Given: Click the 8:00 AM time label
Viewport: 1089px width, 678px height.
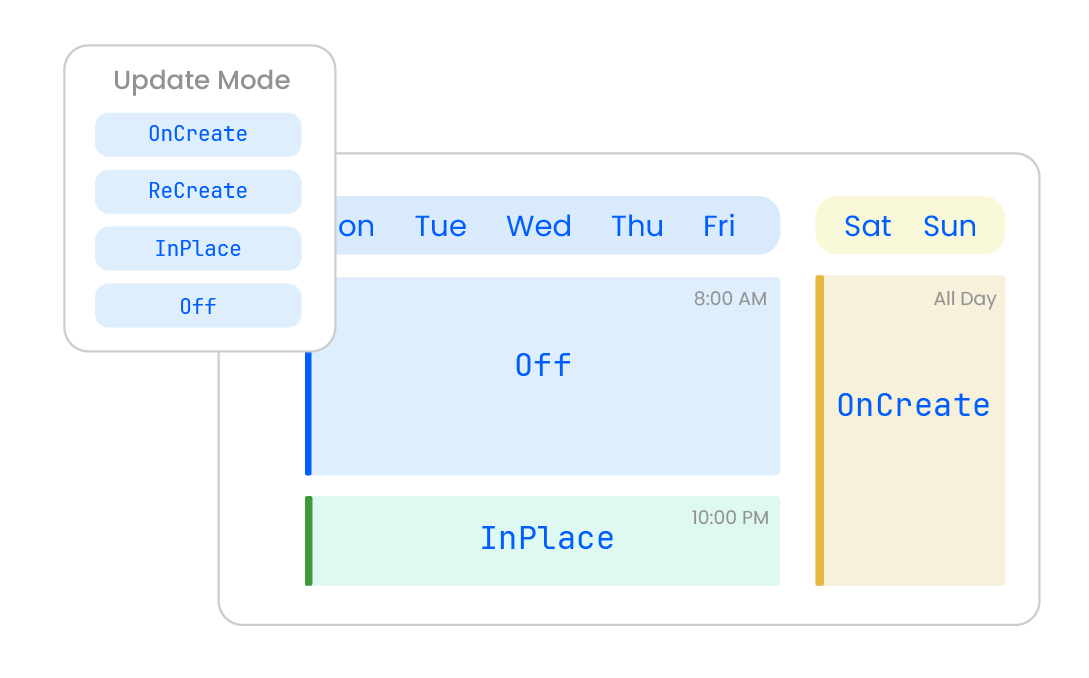Looking at the screenshot, I should tap(728, 298).
